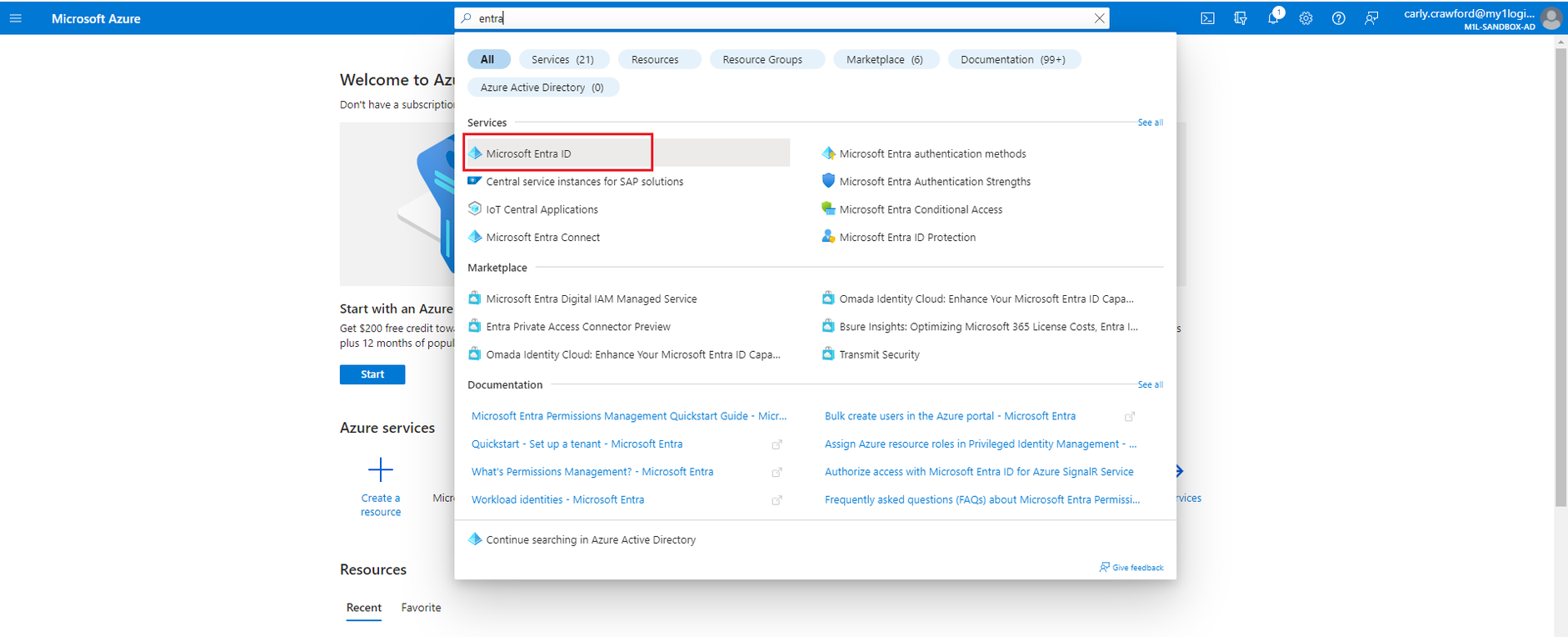This screenshot has height=637, width=1568.
Task: Open the Transmit Security marketplace result
Action: coord(880,354)
